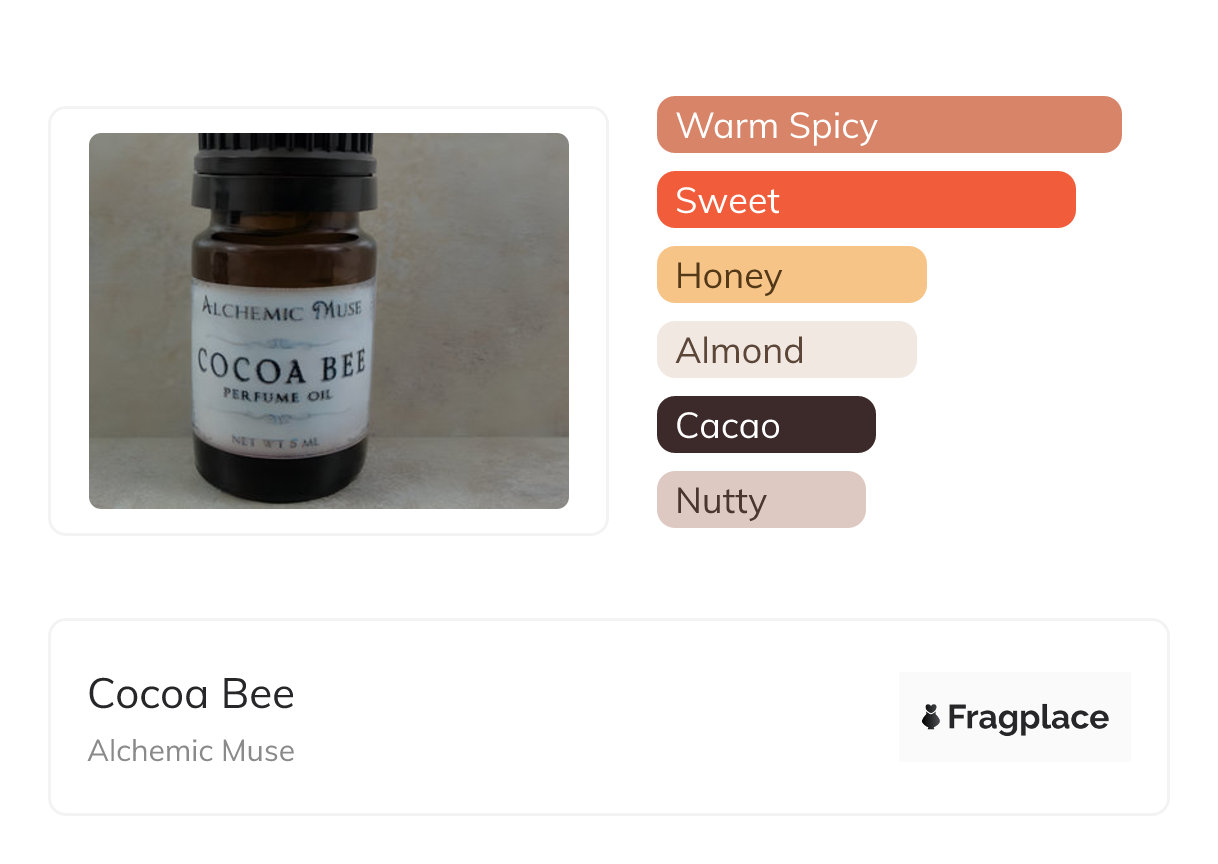Select the Almond accord bar
This screenshot has width=1218, height=864.
coord(786,350)
